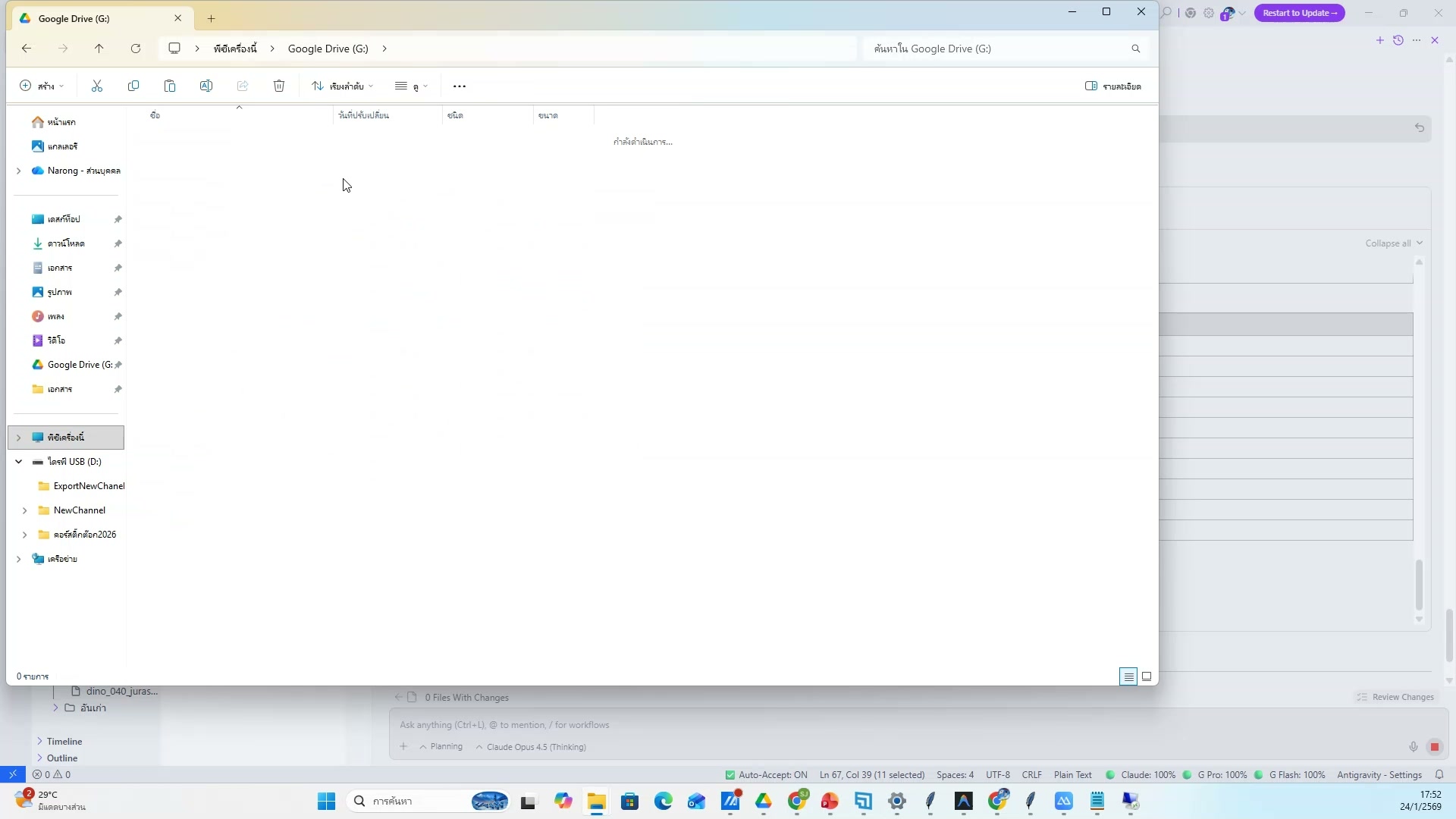
Task: Click the Delete trash can icon
Action: coord(279,86)
